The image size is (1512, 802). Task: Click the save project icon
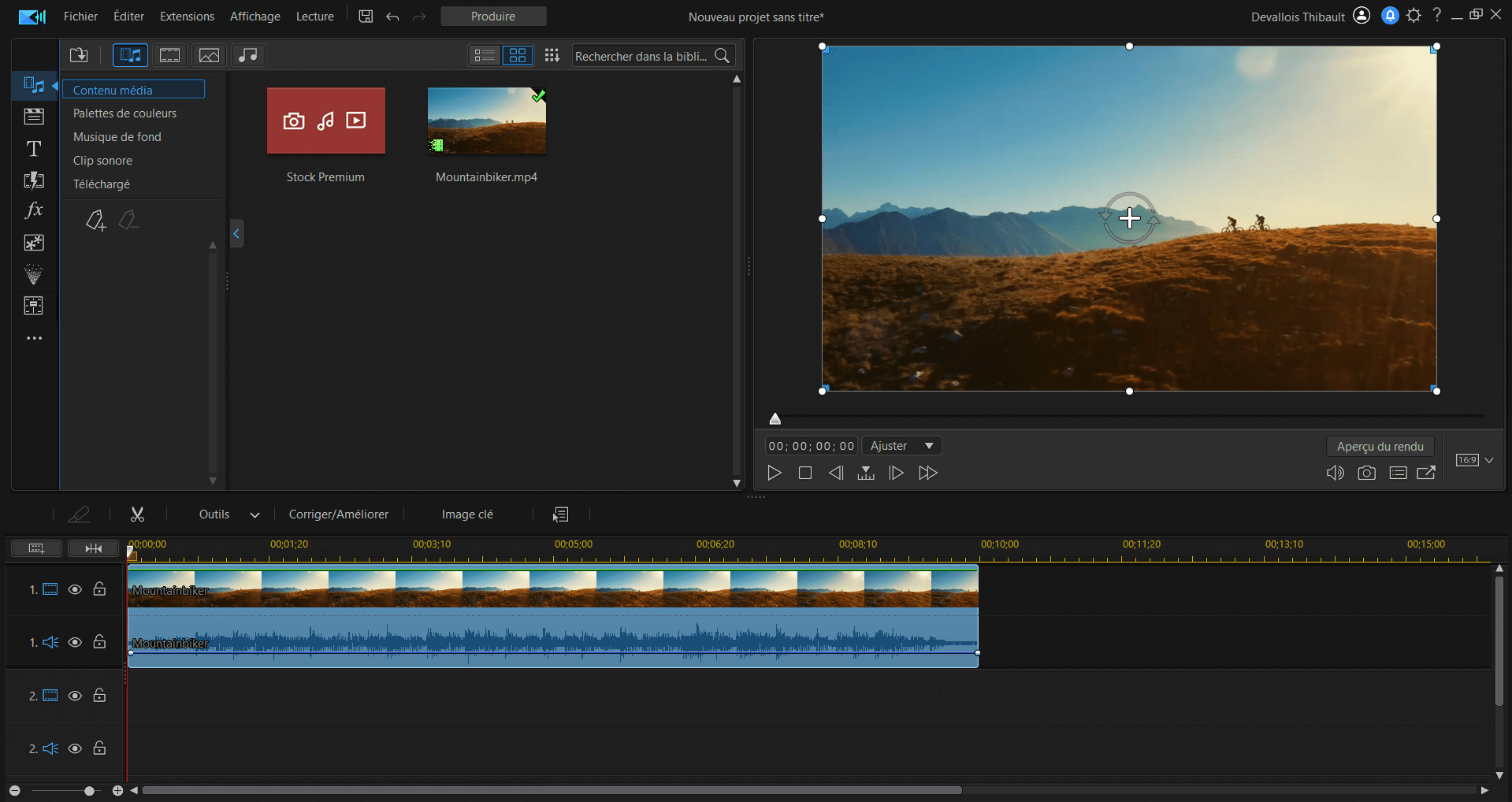click(366, 17)
